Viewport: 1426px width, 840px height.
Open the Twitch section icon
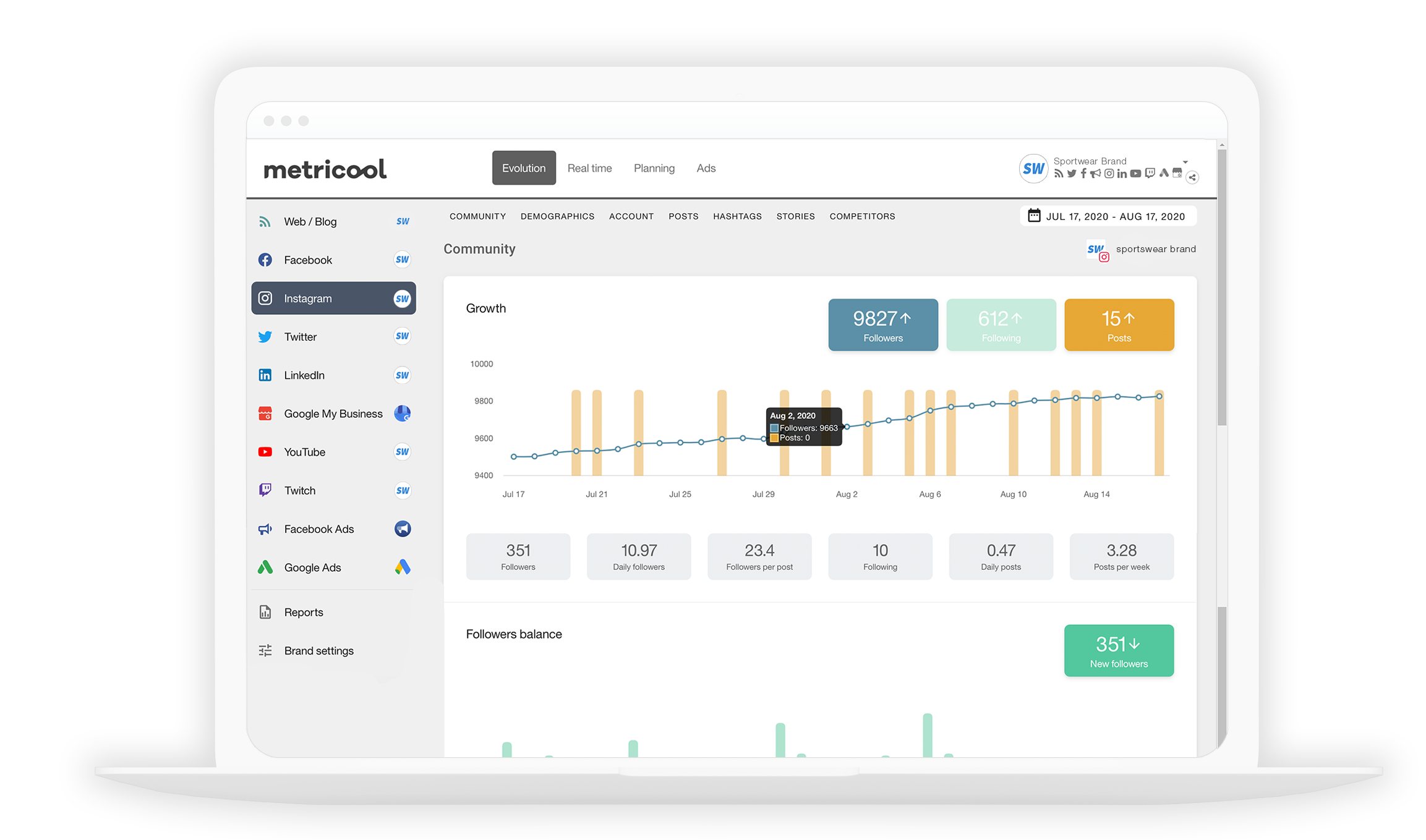[265, 490]
